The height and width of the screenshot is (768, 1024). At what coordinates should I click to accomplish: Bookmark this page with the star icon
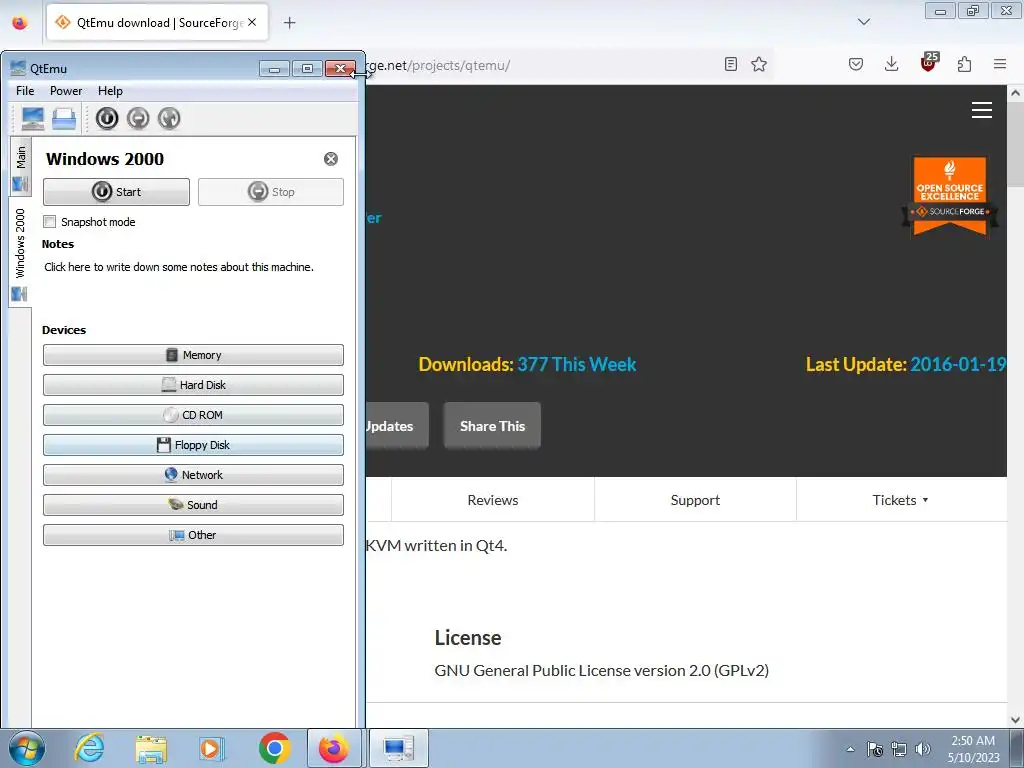point(759,64)
